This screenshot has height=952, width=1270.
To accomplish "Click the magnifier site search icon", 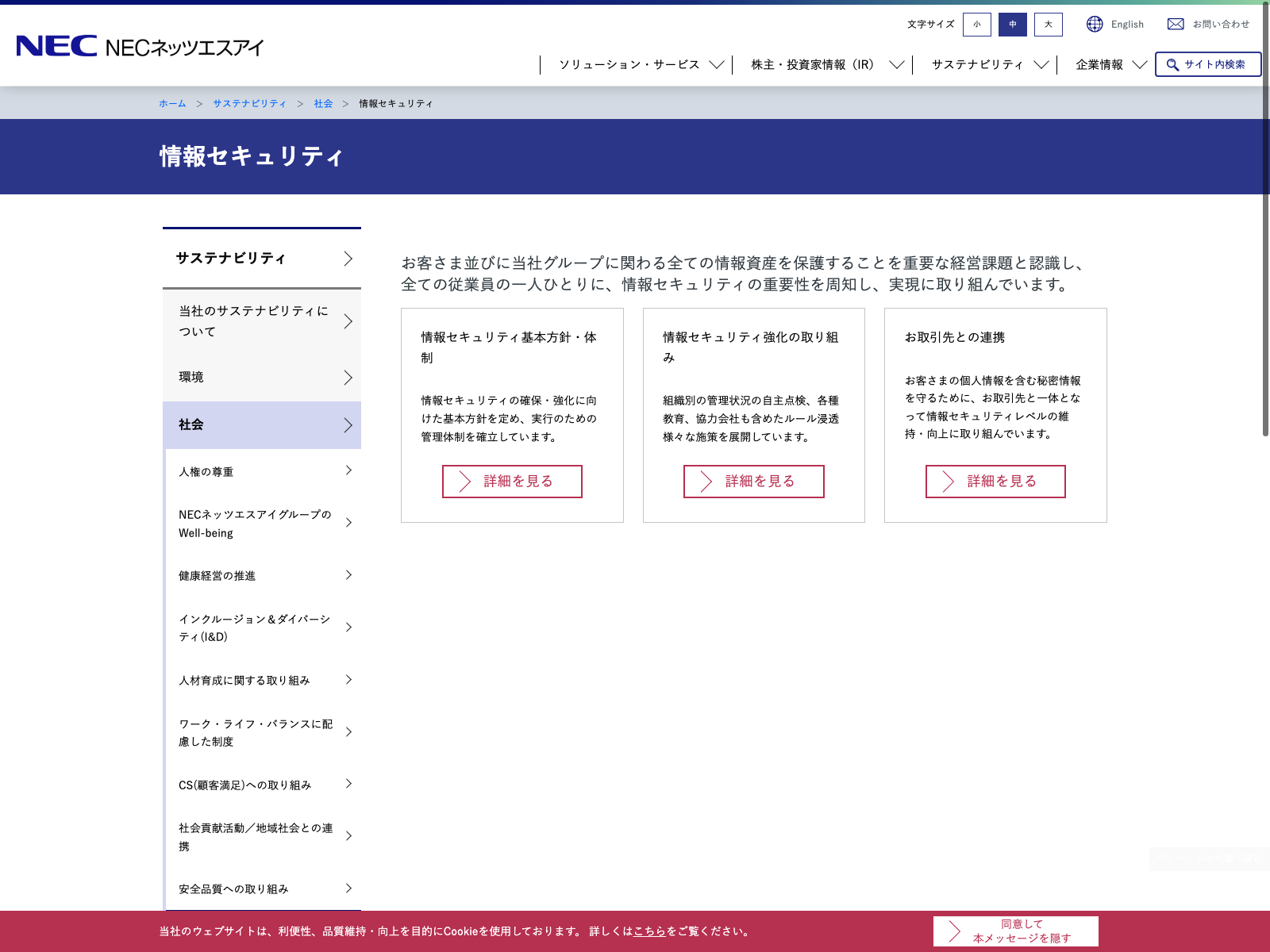I will pos(1172,65).
